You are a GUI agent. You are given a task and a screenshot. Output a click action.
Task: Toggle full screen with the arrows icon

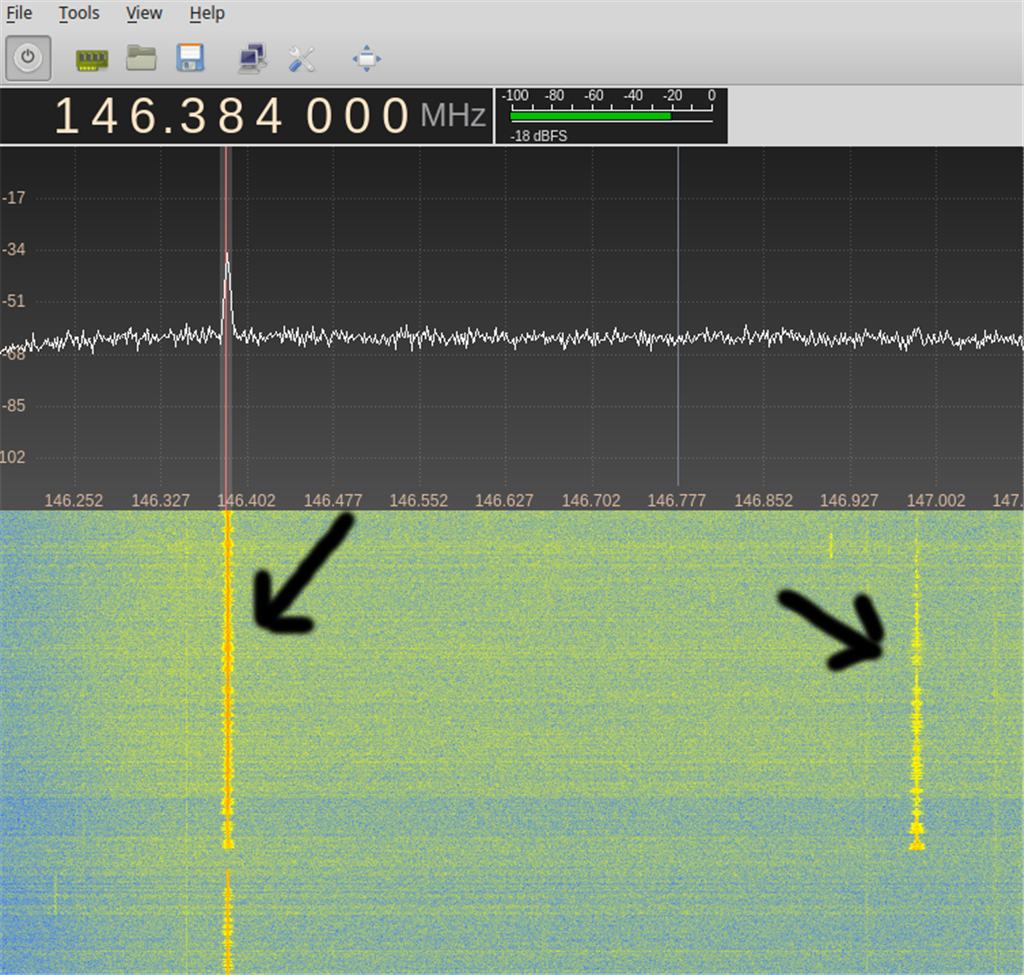pos(367,59)
